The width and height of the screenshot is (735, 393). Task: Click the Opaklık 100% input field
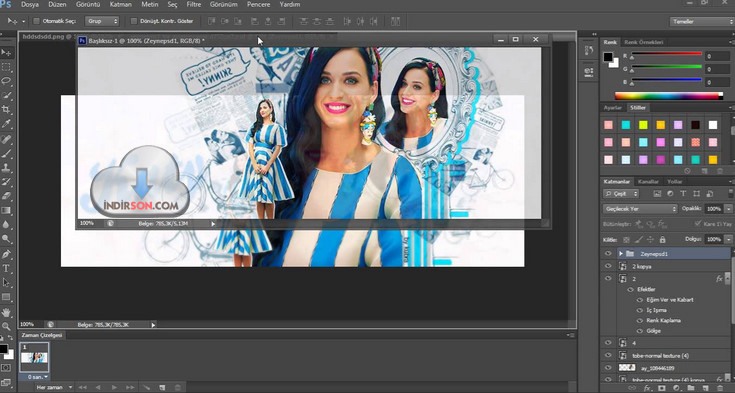(713, 209)
